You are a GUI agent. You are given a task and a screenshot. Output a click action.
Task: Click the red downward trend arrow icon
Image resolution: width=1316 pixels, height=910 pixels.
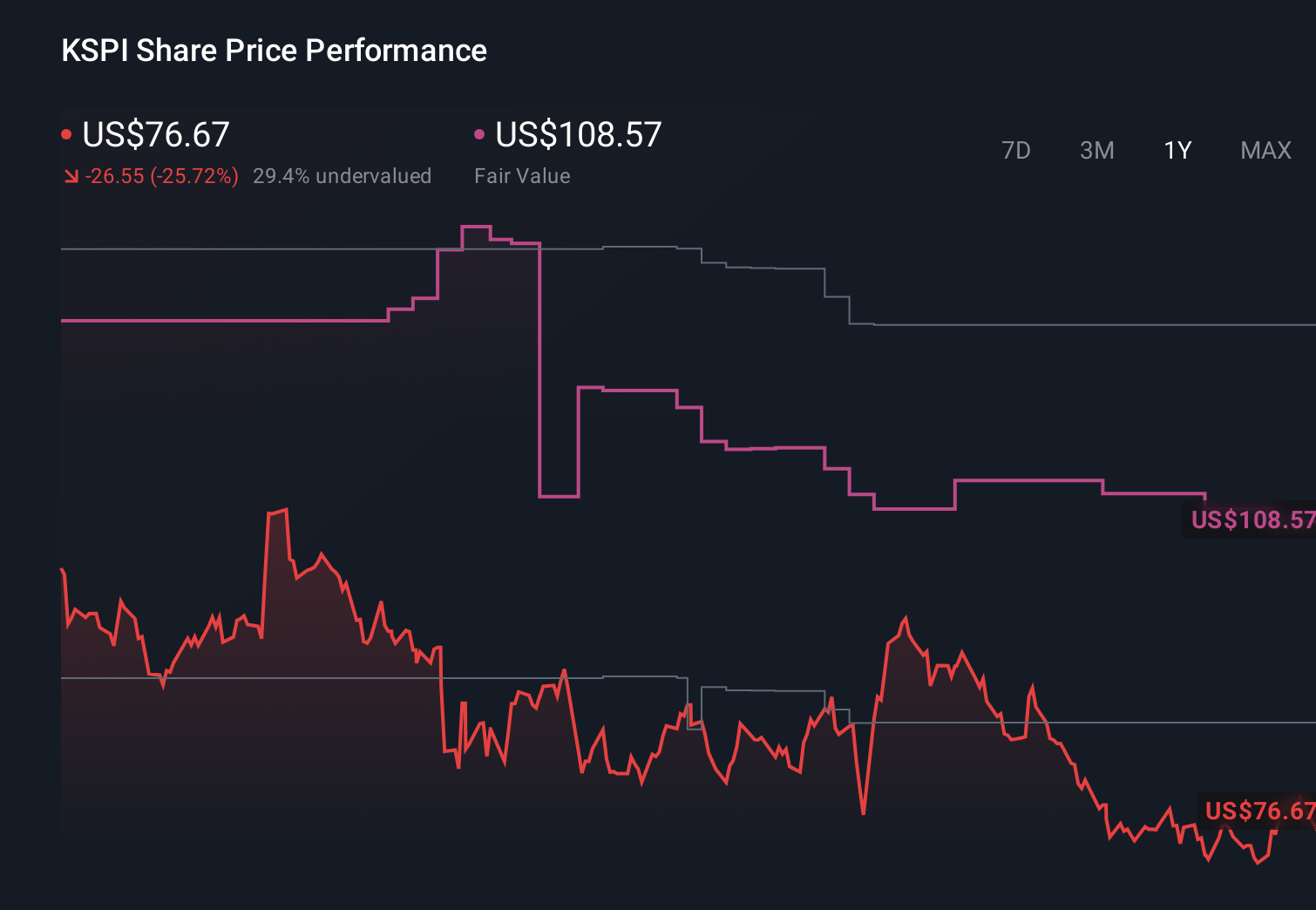(x=71, y=176)
